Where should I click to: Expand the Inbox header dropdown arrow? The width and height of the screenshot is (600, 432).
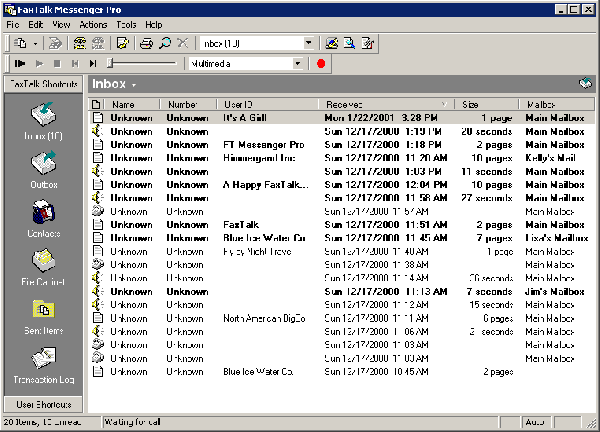click(134, 85)
